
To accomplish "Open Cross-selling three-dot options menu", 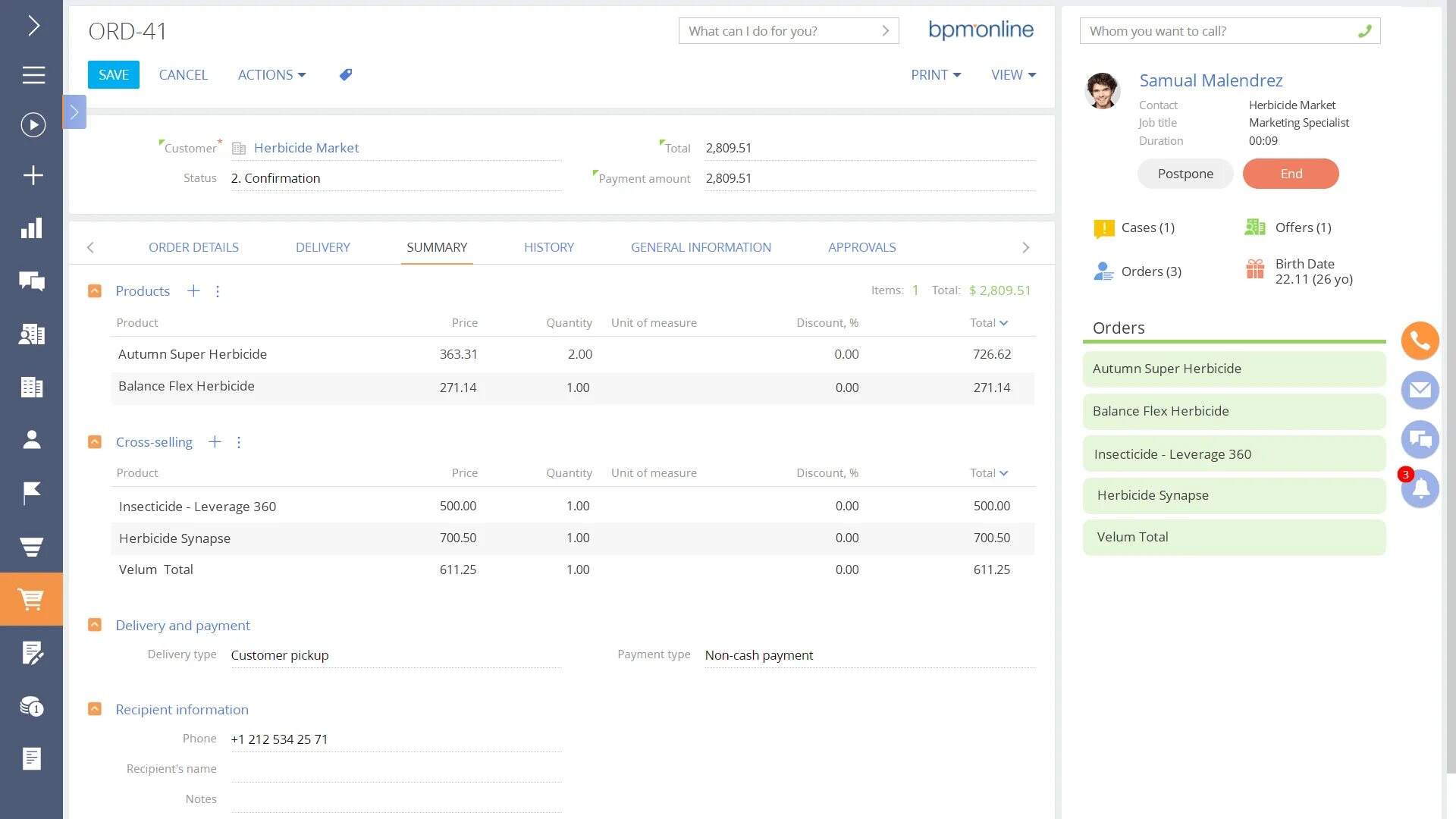I will [239, 442].
